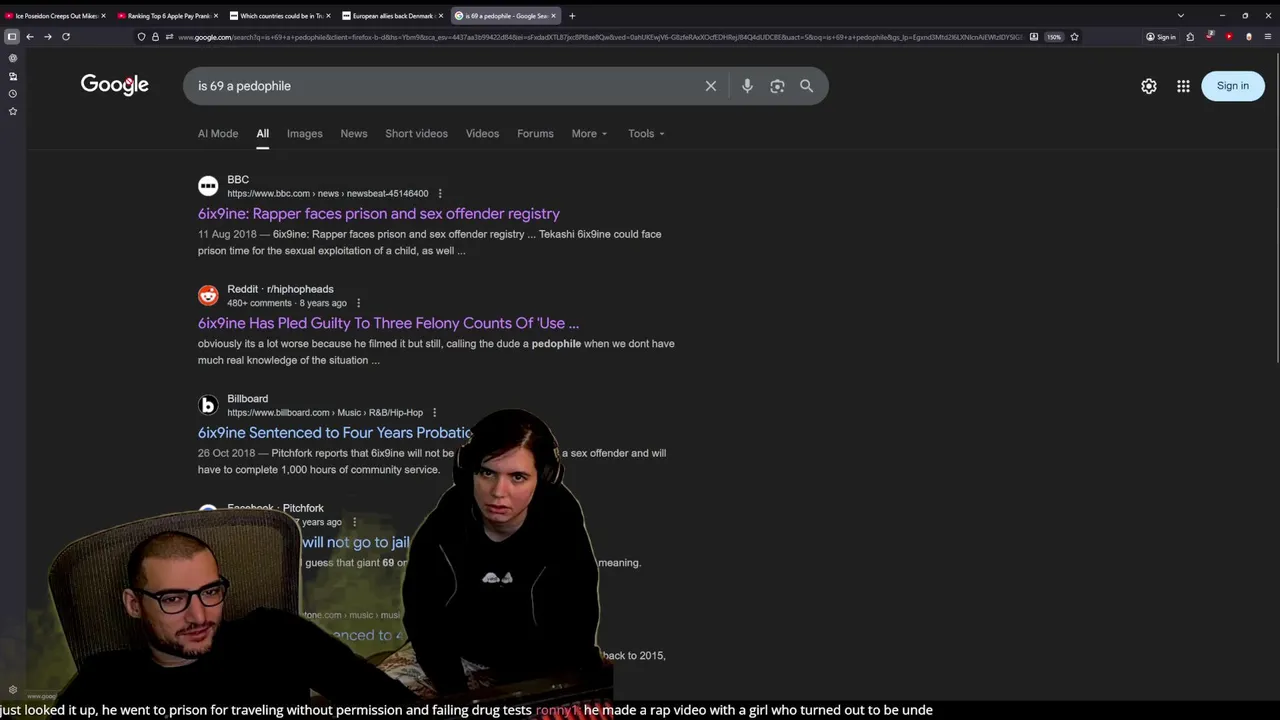Viewport: 1280px width, 720px height.
Task: Close the European allies back Denmark tab
Action: point(440,16)
